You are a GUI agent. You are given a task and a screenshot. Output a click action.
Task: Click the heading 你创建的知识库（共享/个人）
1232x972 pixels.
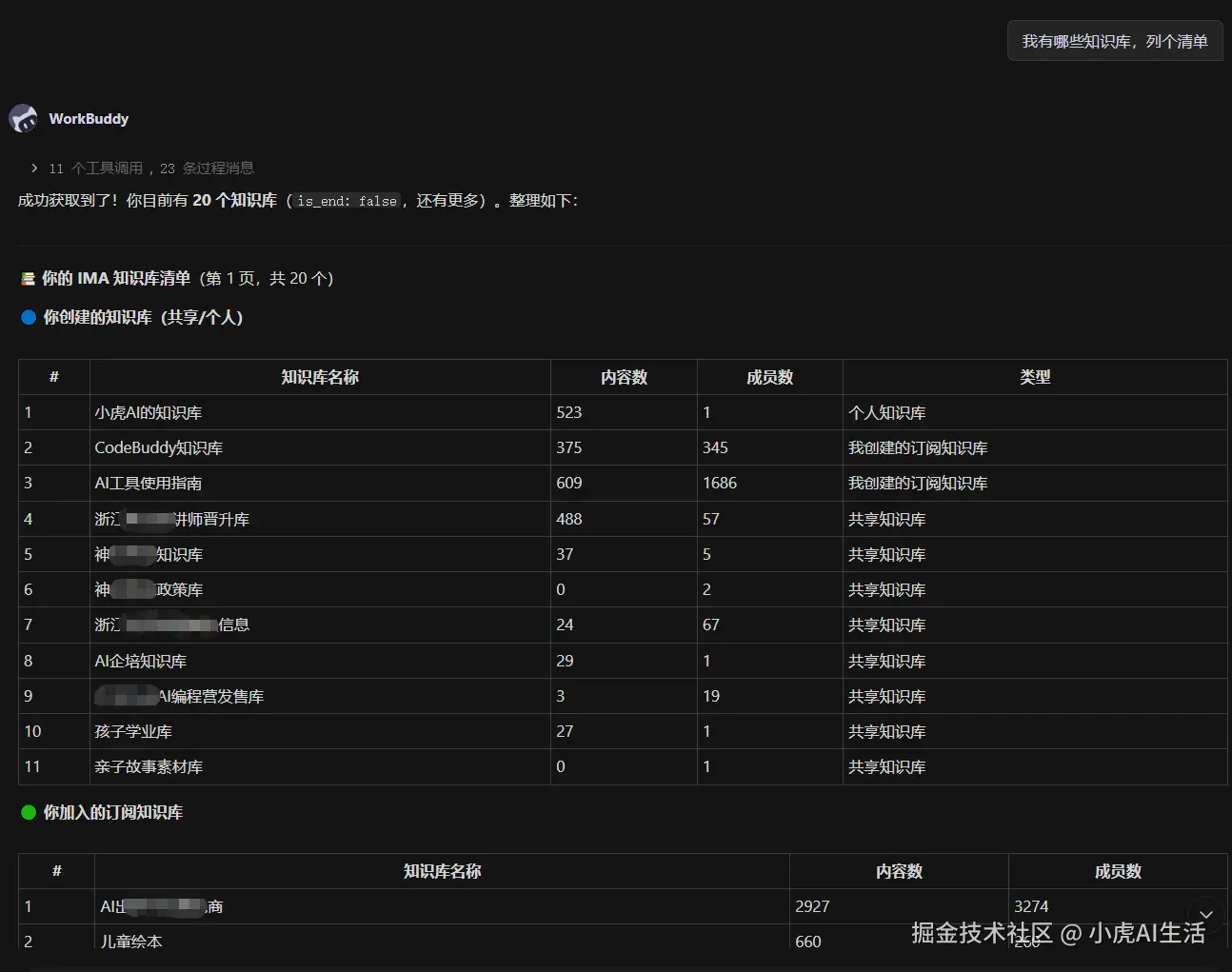(143, 318)
